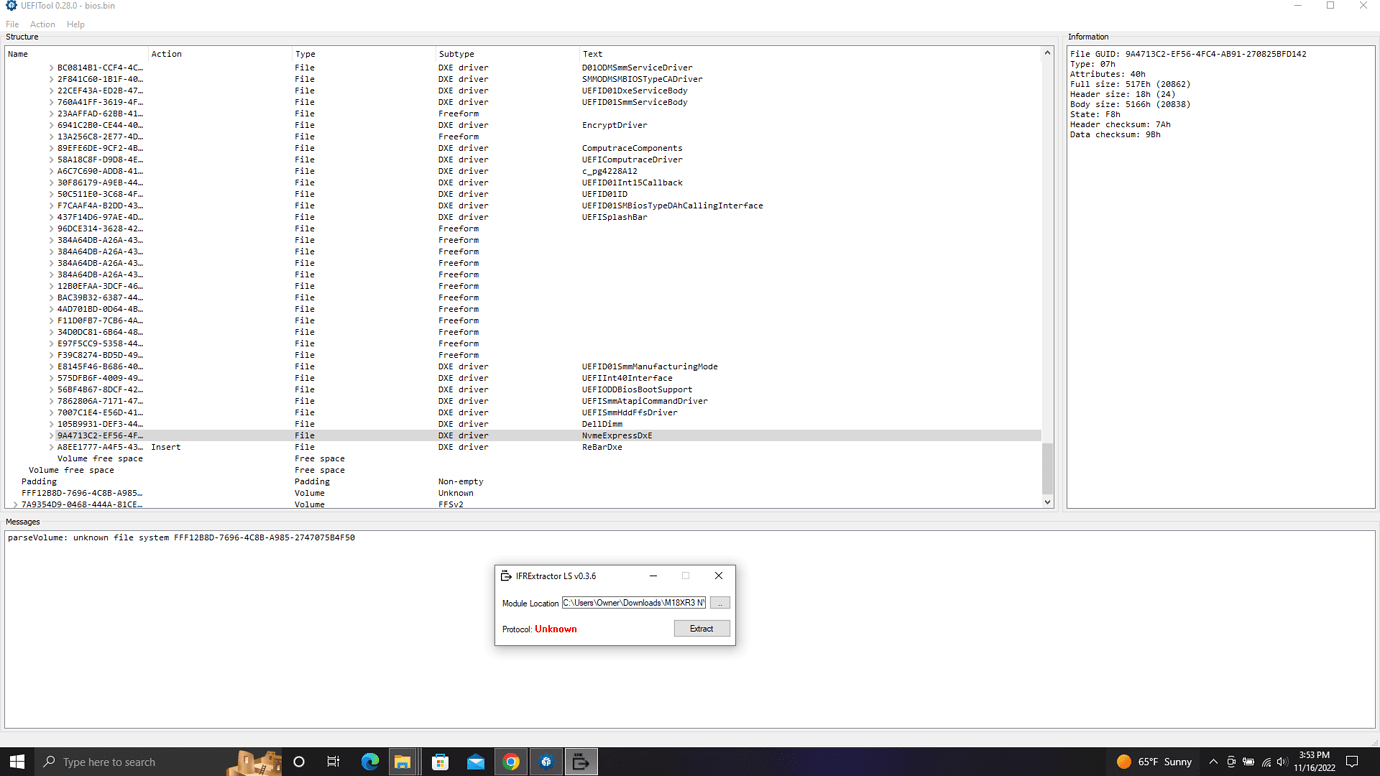Open network status tray icon

point(1265,762)
